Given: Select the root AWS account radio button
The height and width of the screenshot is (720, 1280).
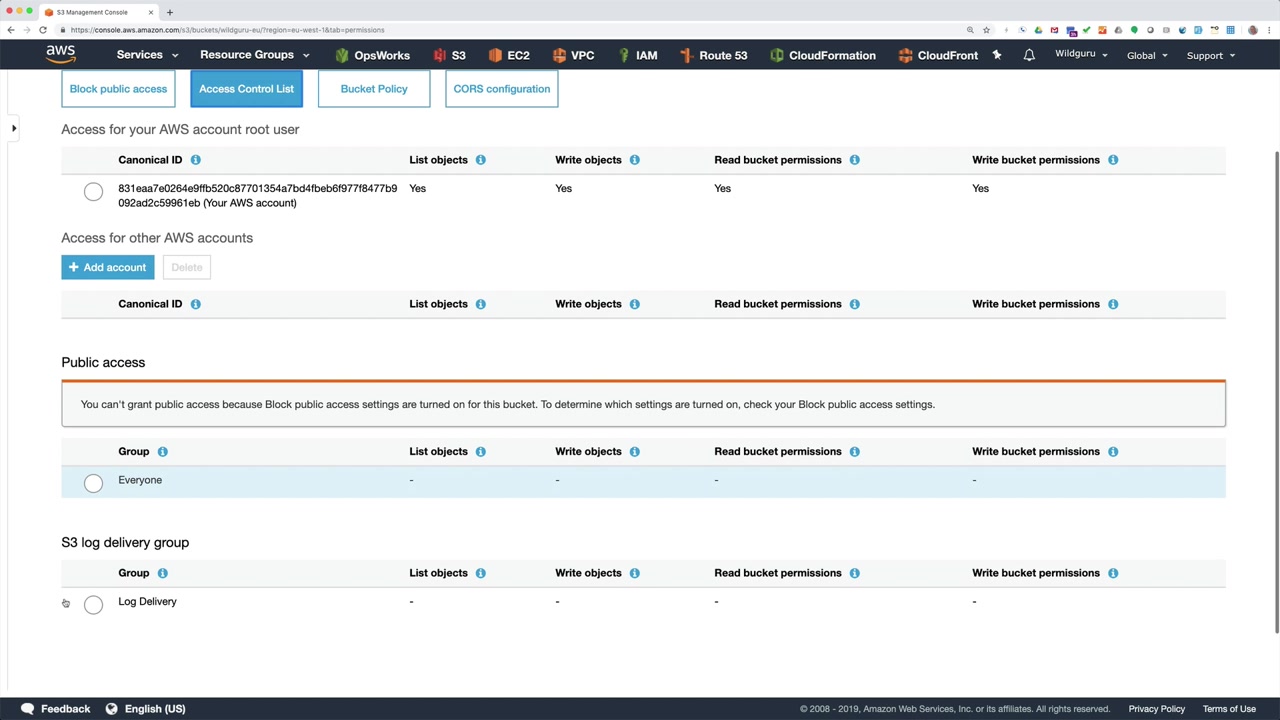Looking at the screenshot, I should [93, 192].
